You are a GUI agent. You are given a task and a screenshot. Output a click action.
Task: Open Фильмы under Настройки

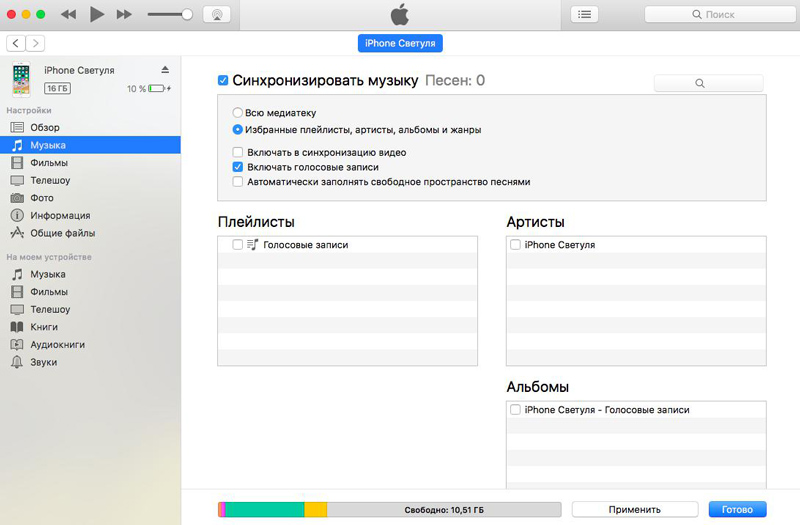point(90,163)
